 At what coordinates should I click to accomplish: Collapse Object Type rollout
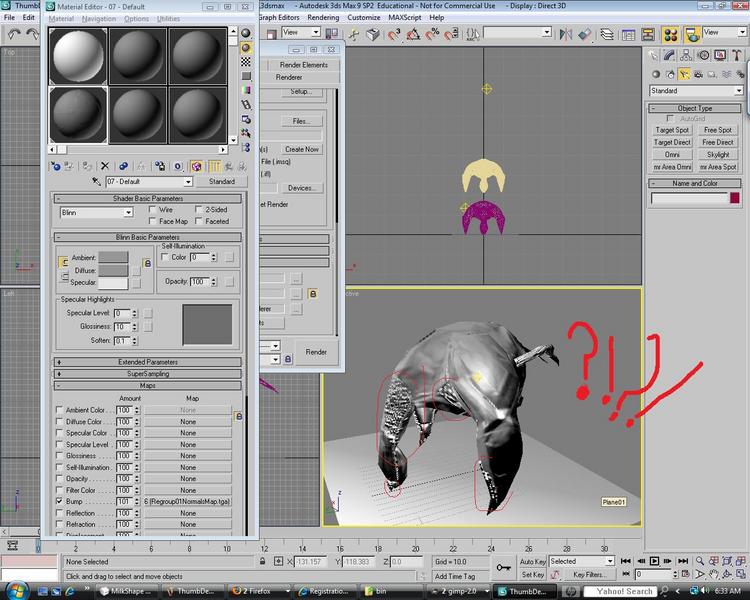tap(695, 108)
